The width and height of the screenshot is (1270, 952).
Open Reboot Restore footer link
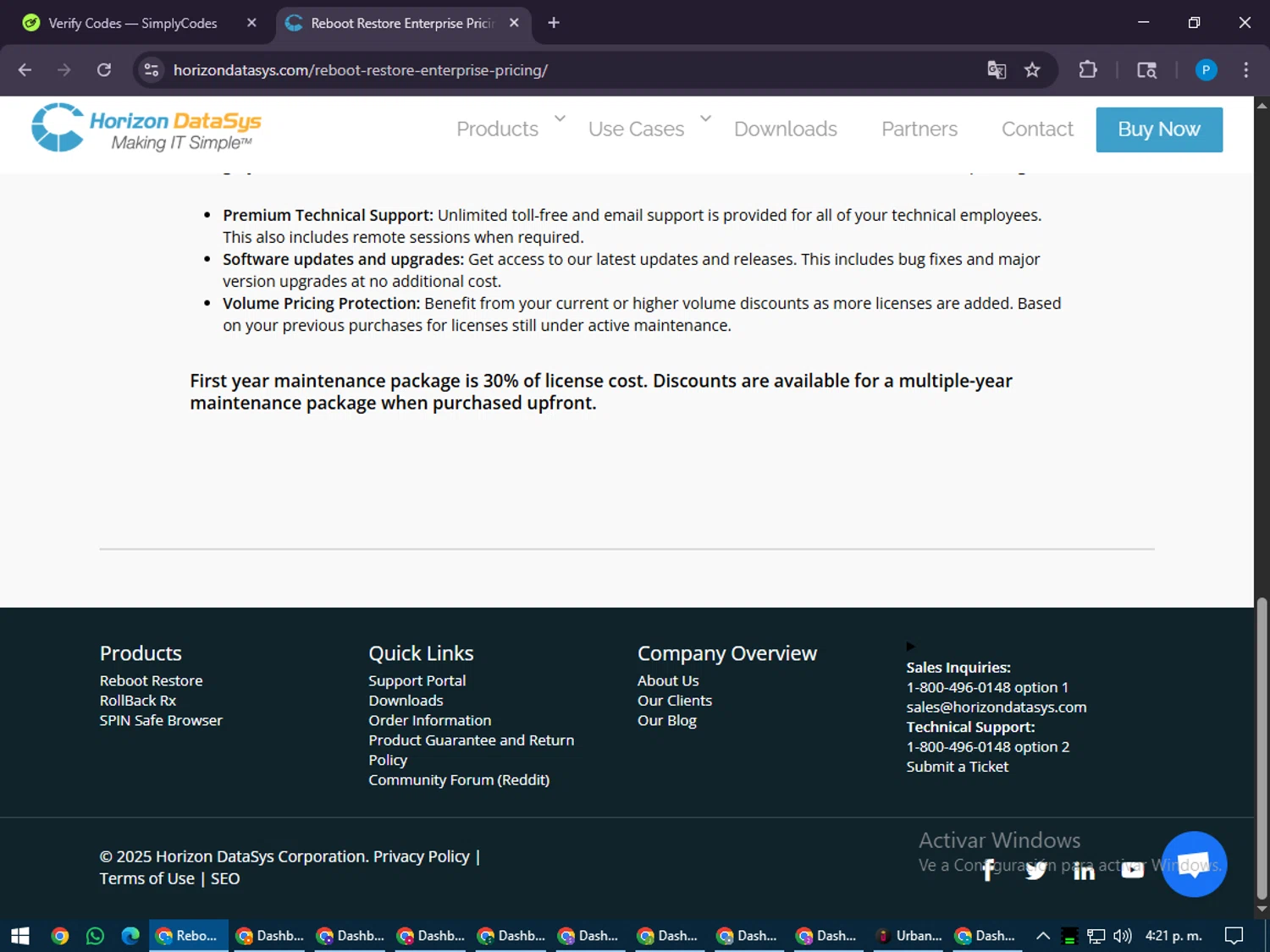pos(151,680)
